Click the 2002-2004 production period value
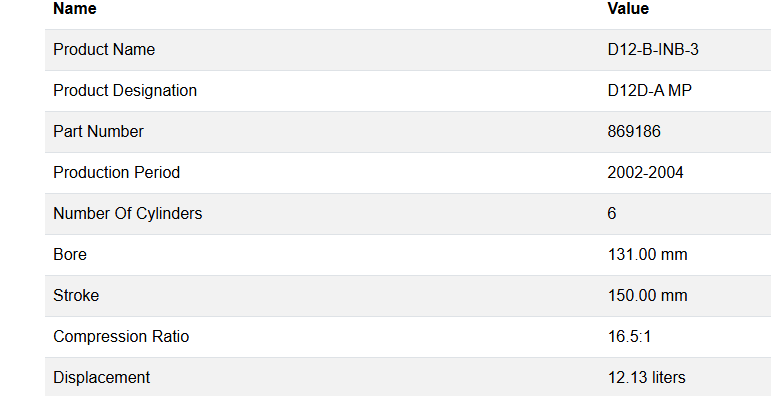The image size is (771, 396). click(x=646, y=173)
